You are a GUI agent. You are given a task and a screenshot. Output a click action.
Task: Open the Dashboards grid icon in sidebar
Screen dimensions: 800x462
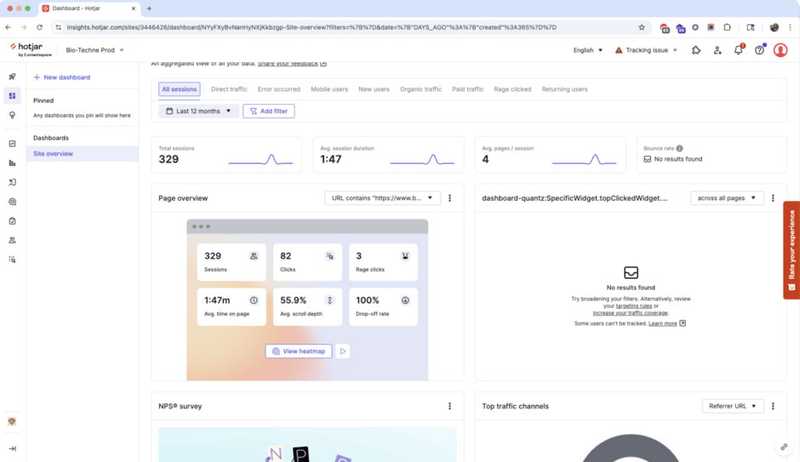(12, 96)
